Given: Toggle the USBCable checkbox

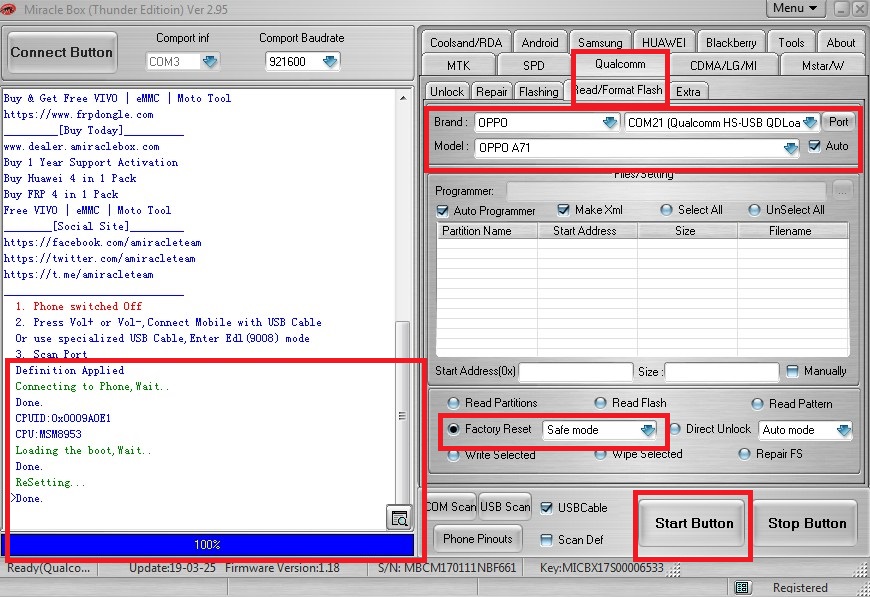Looking at the screenshot, I should click(547, 508).
